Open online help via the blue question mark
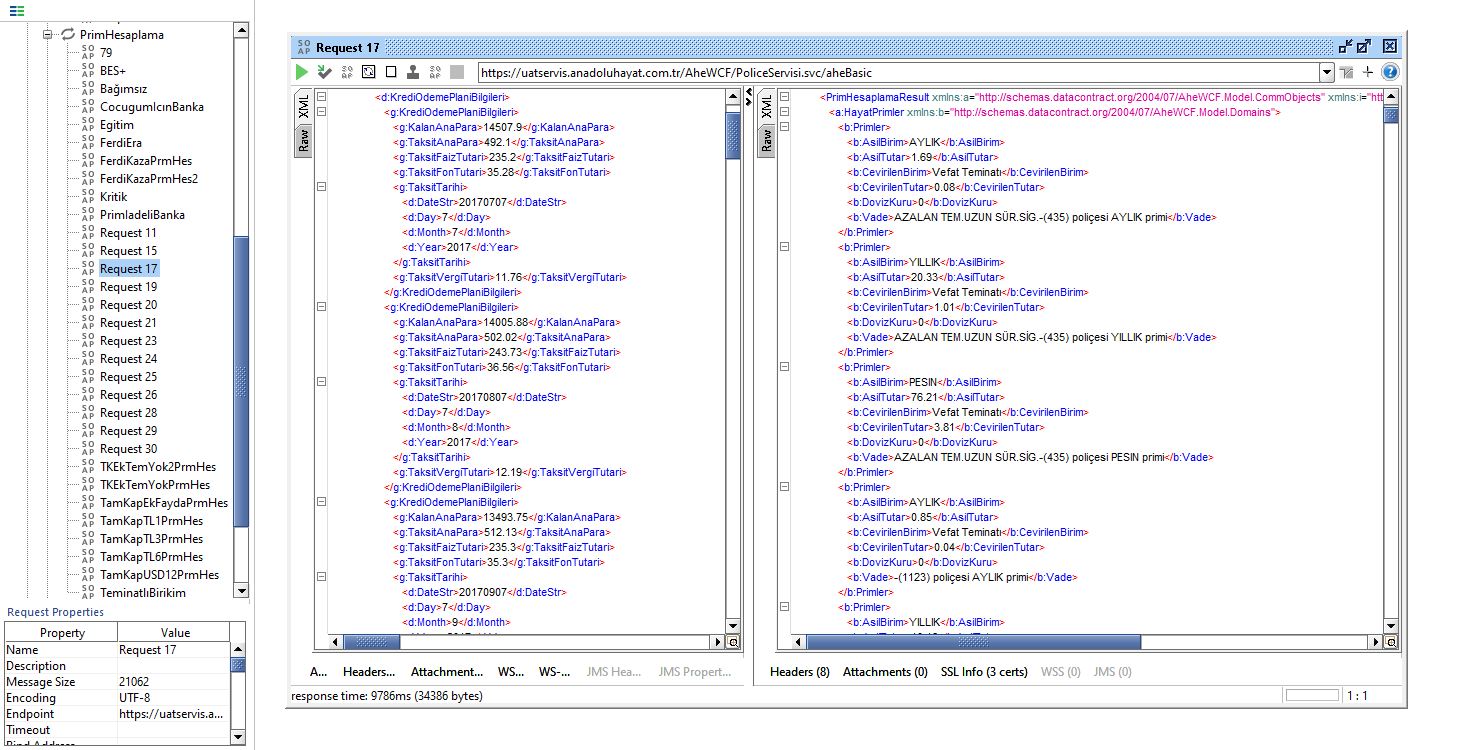The image size is (1458, 750). (1390, 71)
